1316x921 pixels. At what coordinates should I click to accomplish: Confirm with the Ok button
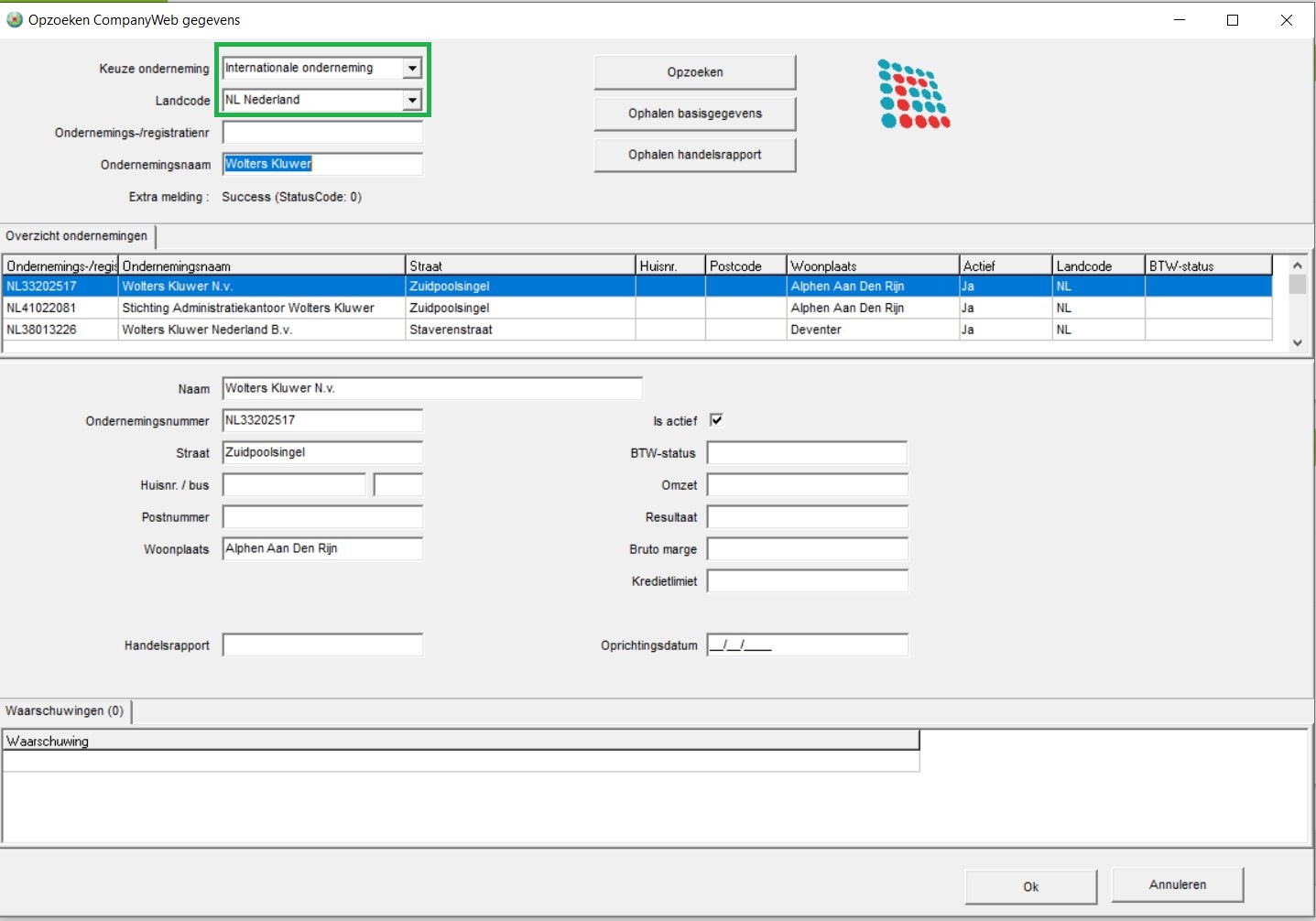1030,886
